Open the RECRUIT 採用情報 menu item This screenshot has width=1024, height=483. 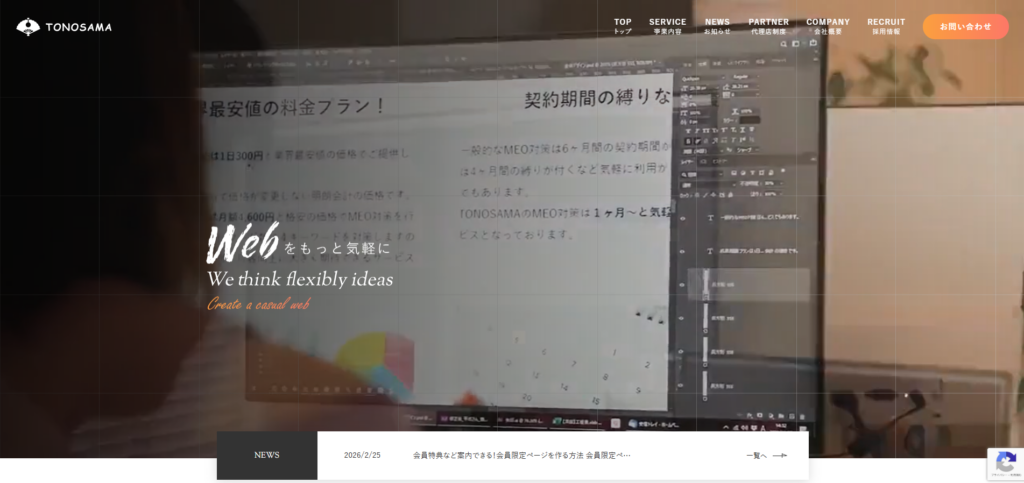click(x=886, y=26)
